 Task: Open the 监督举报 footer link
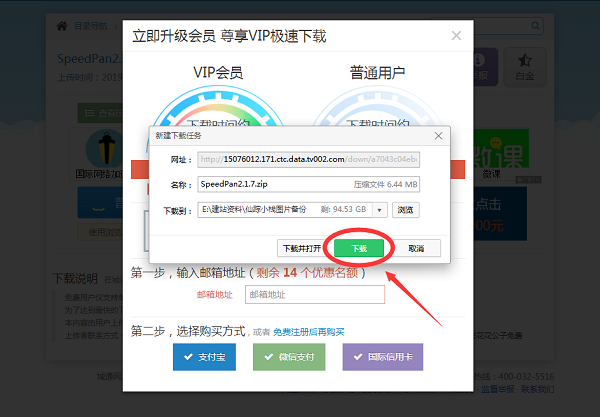pos(497,389)
